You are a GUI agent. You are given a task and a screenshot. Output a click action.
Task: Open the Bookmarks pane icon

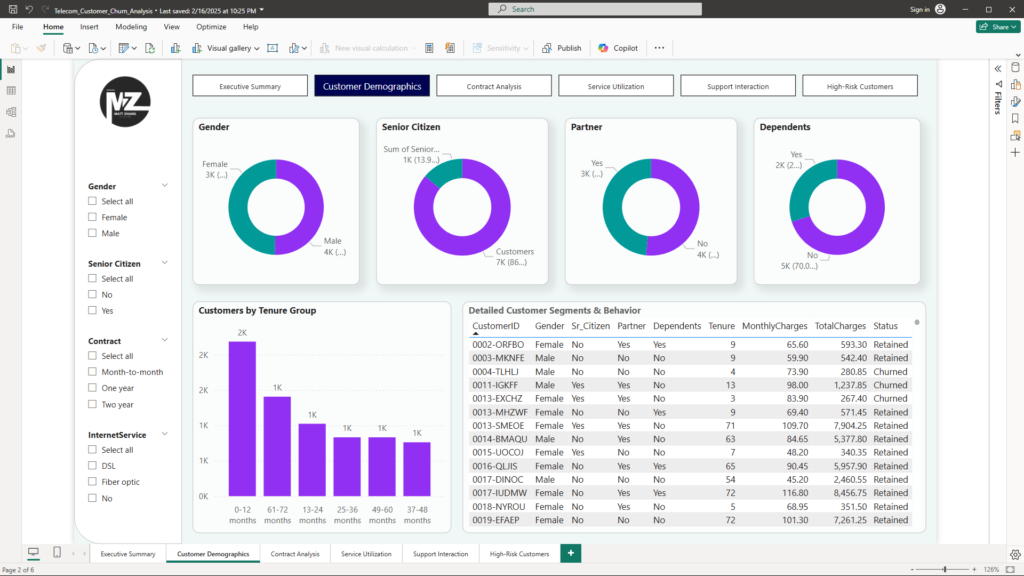(x=1015, y=118)
